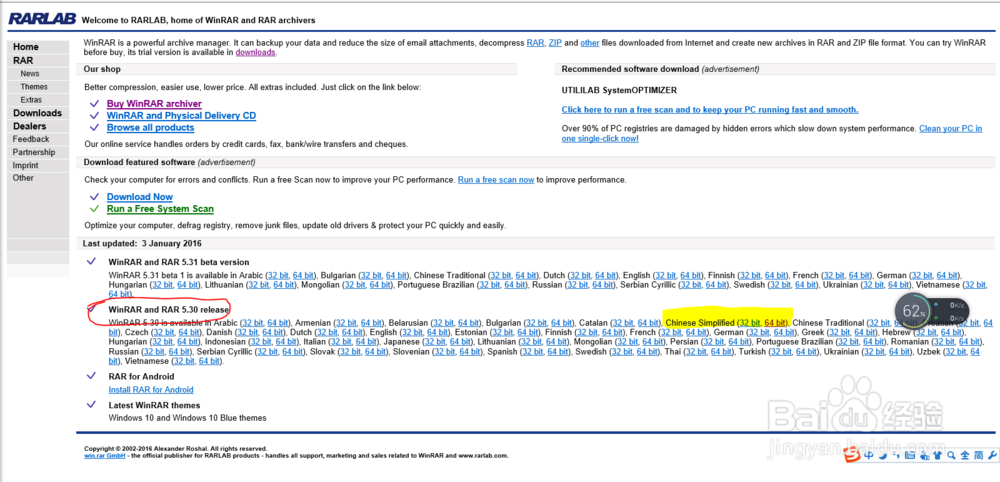Click 'WinRAR and RAR 5.30 release' heading
Viewport: 1000px width, 482px height.
click(x=168, y=310)
